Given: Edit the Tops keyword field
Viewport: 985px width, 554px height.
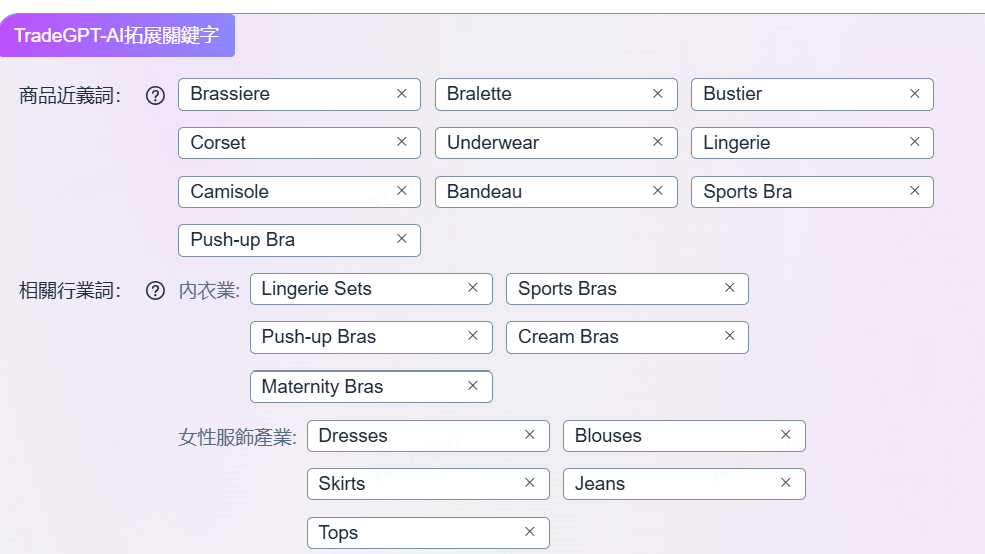Looking at the screenshot, I should point(428,533).
